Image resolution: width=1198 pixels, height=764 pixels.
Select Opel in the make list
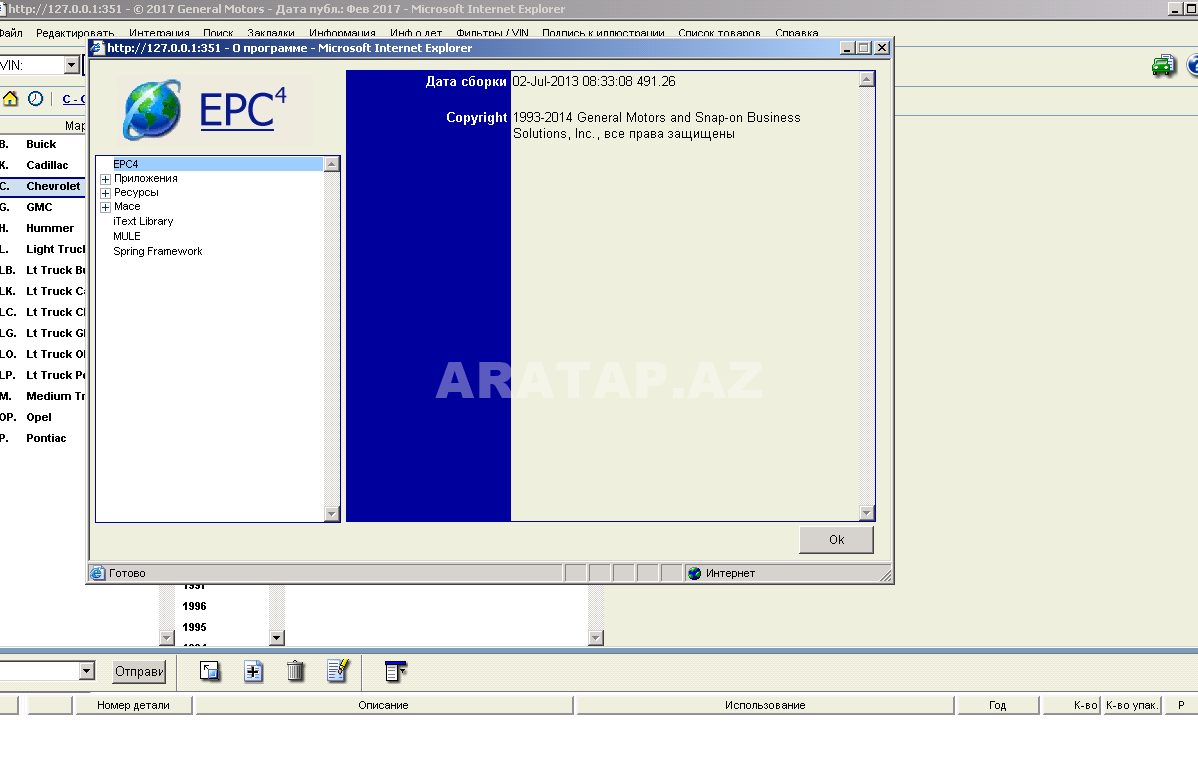pyautogui.click(x=39, y=417)
